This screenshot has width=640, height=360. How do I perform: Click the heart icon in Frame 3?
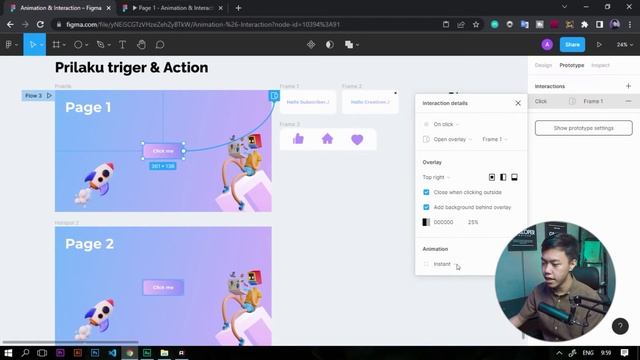(x=357, y=140)
